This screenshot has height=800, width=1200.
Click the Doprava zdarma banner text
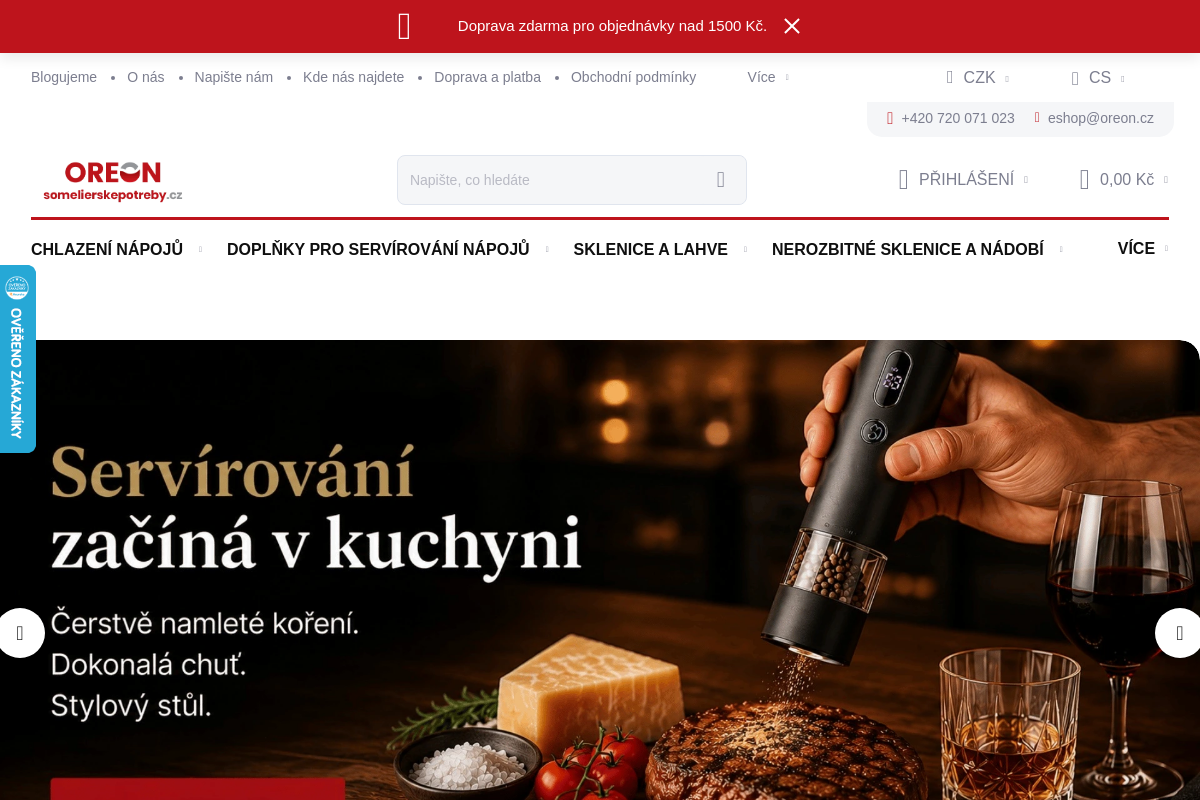[612, 26]
